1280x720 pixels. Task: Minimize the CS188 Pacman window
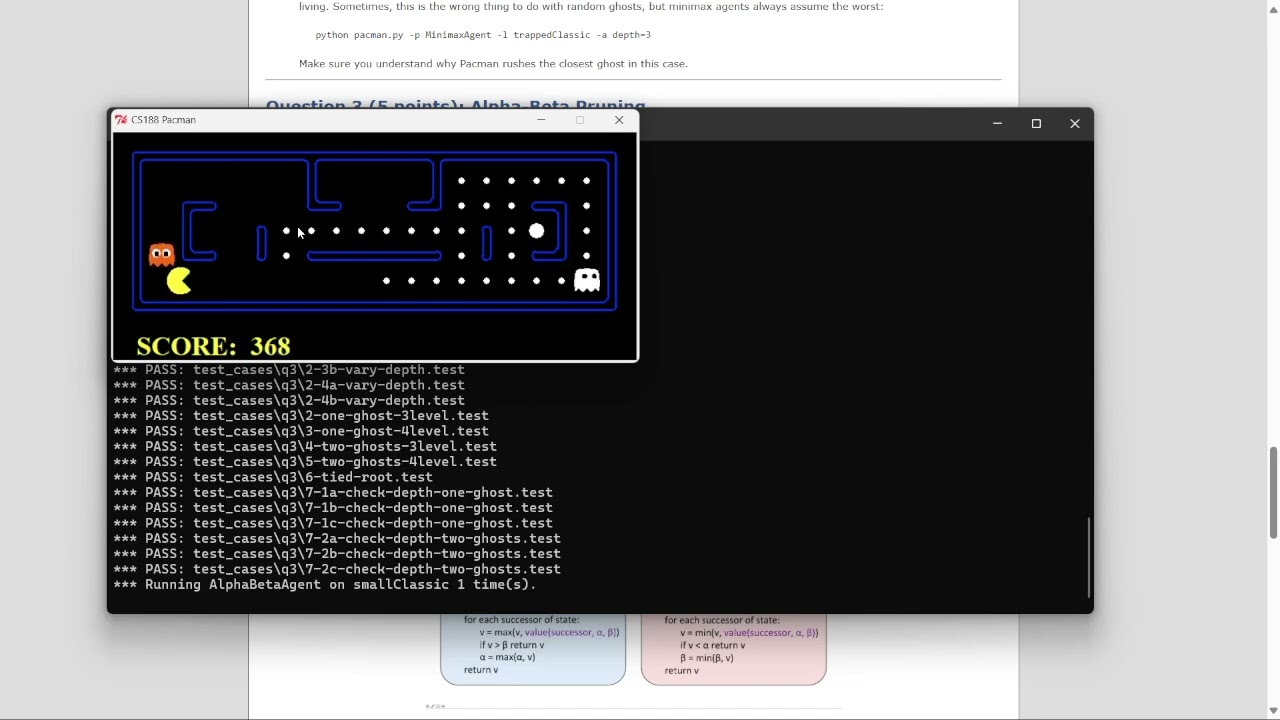pos(542,120)
